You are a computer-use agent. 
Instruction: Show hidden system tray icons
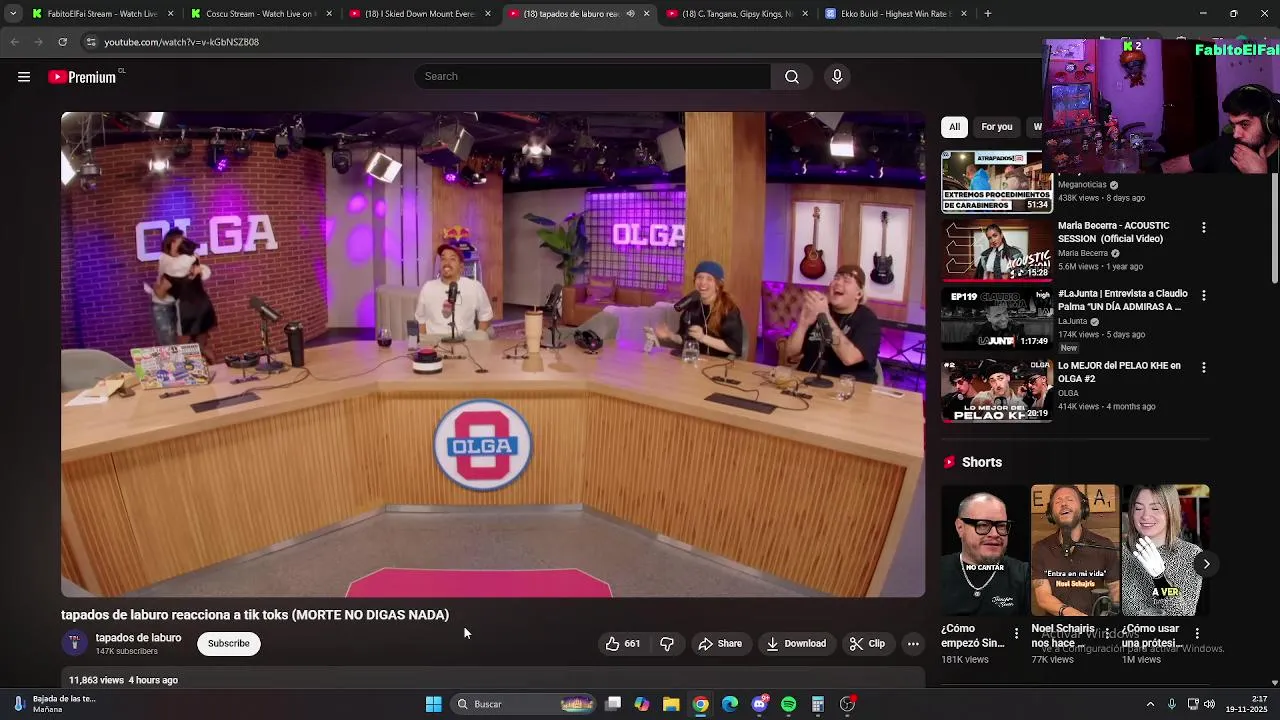1150,704
